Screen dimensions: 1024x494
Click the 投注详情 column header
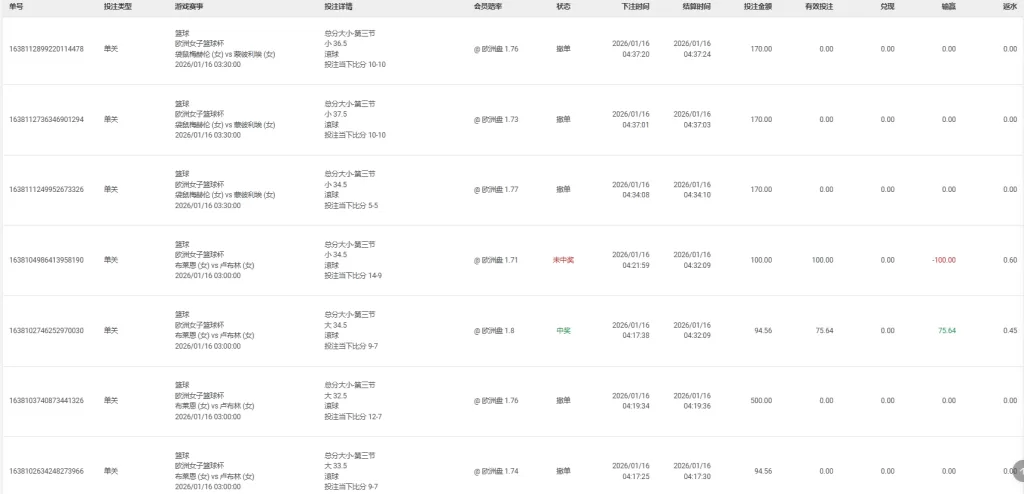[x=338, y=6]
